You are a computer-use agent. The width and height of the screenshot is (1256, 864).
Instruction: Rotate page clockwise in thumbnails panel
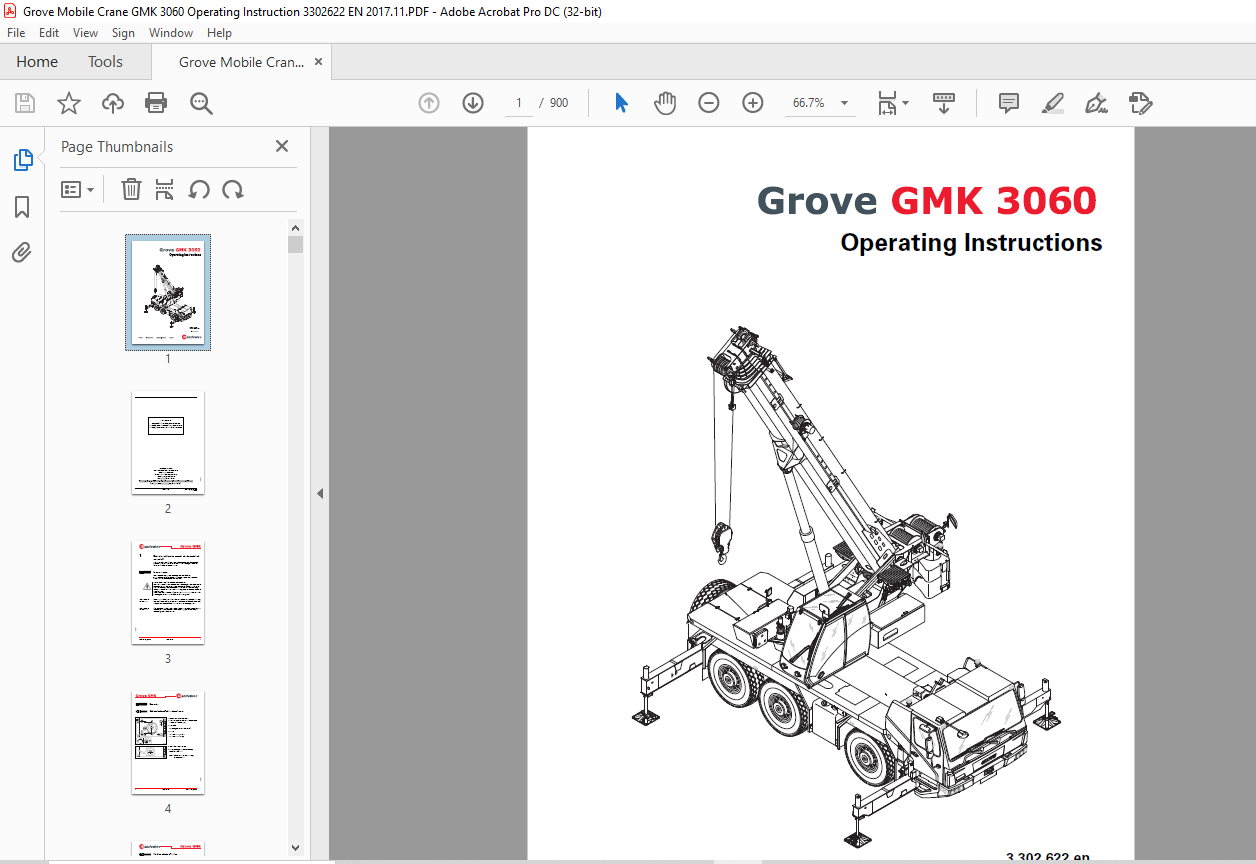click(x=233, y=189)
